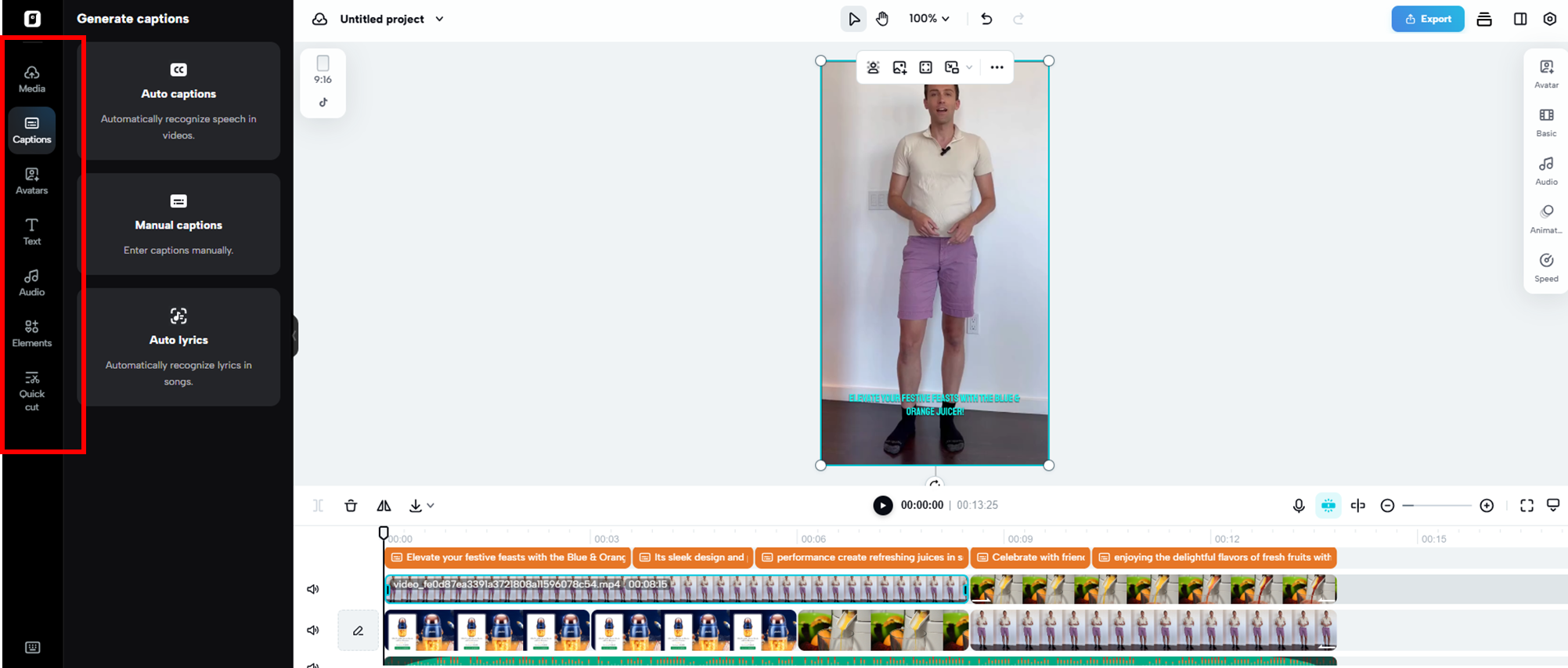Start voice recording with microphone icon
This screenshot has height=668, width=1568.
(1299, 506)
